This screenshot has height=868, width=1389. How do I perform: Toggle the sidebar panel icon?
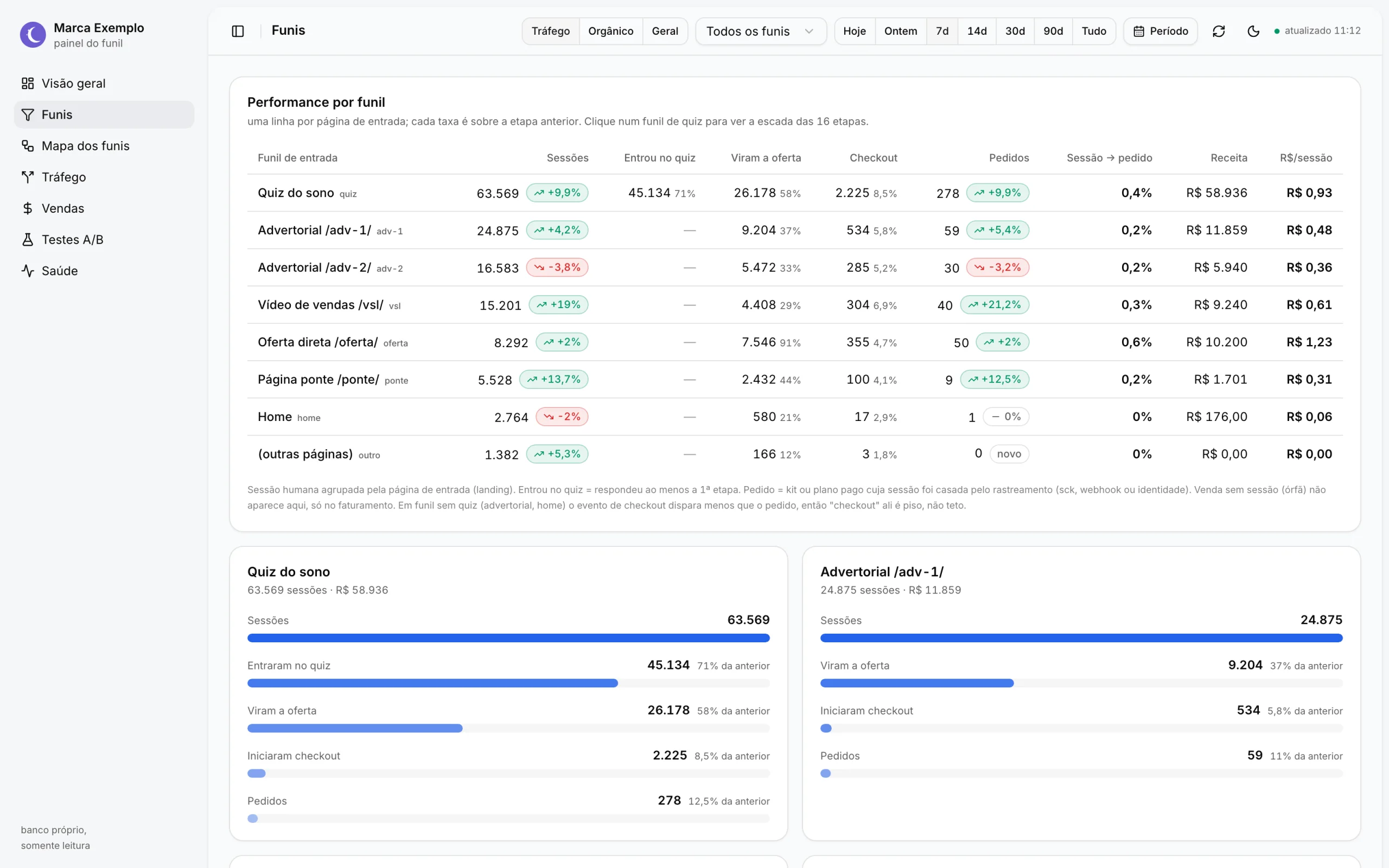pos(238,31)
